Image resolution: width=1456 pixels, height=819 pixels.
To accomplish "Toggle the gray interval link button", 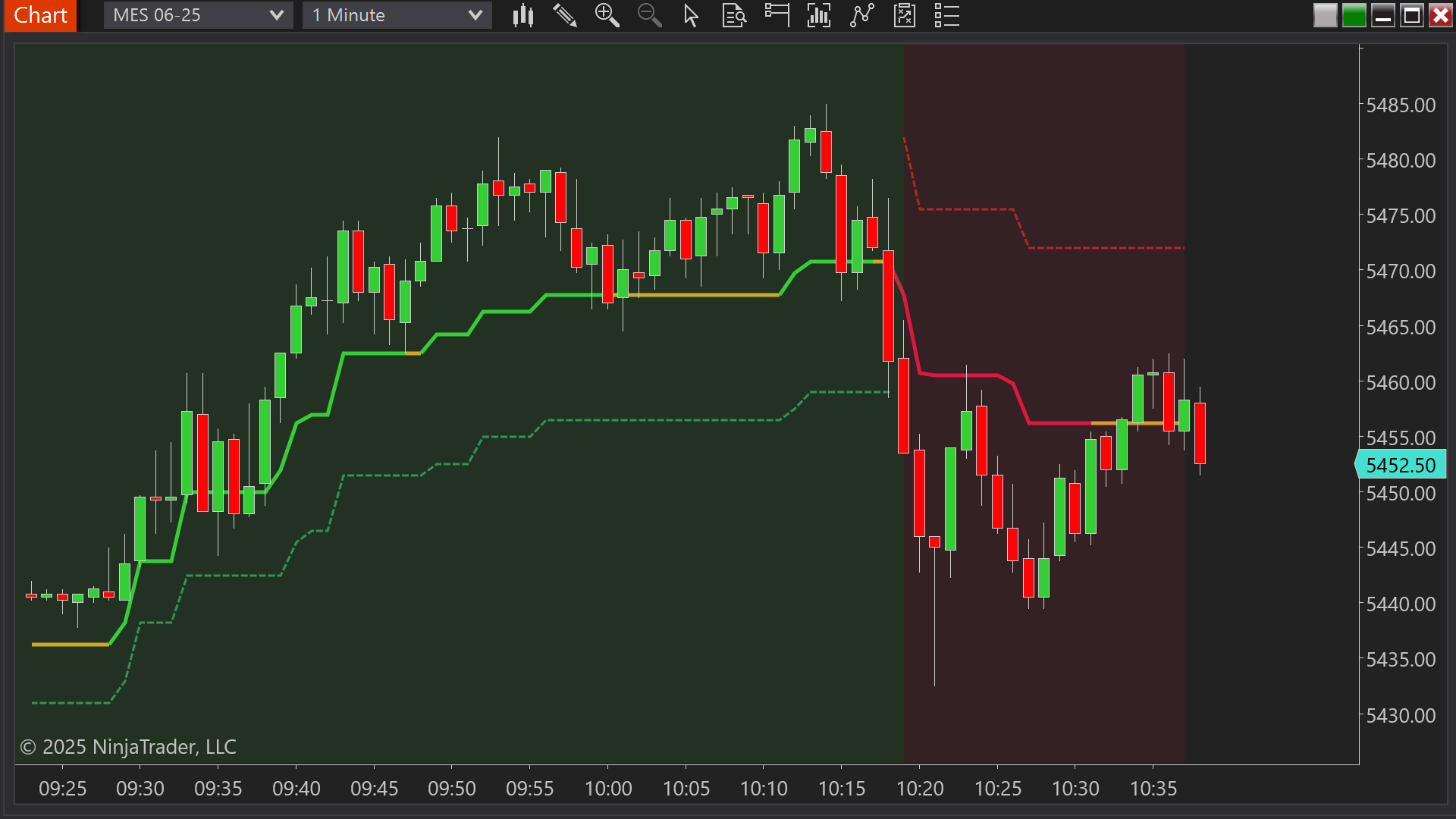I will [1325, 14].
